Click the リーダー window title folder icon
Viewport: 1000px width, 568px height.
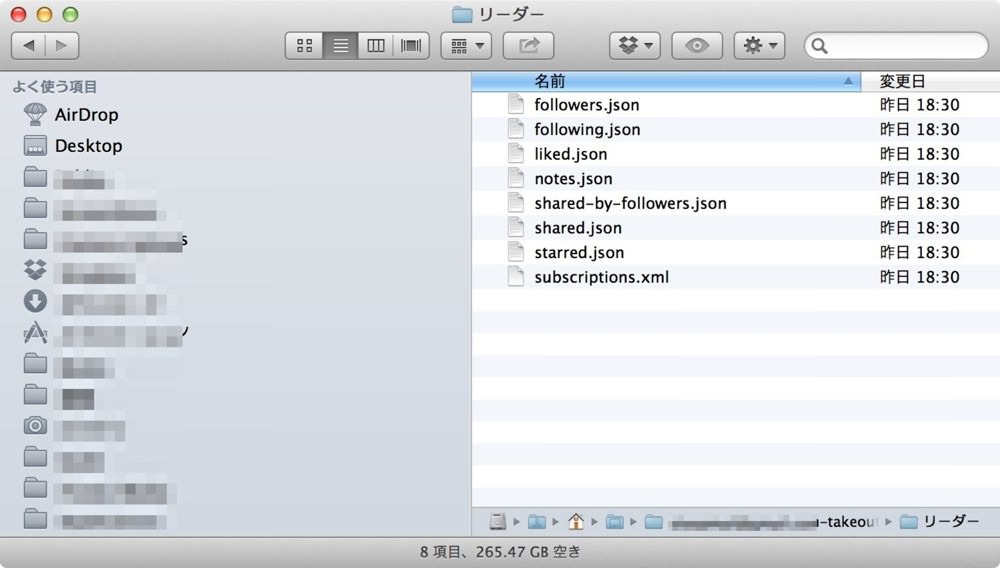(x=462, y=14)
